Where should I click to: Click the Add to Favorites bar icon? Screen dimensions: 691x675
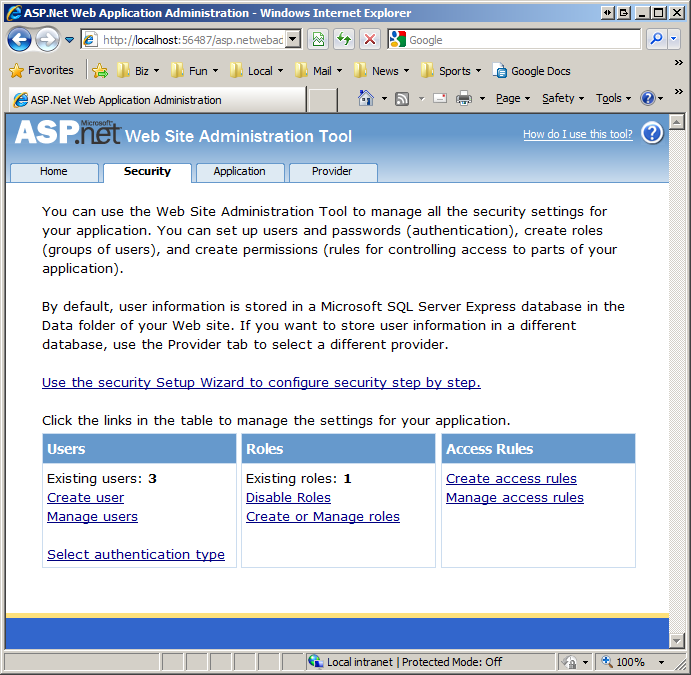pyautogui.click(x=100, y=71)
